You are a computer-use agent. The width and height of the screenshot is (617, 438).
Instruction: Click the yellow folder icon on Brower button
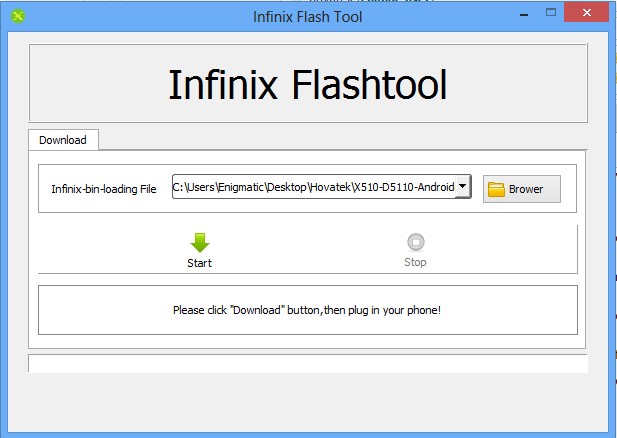(496, 189)
